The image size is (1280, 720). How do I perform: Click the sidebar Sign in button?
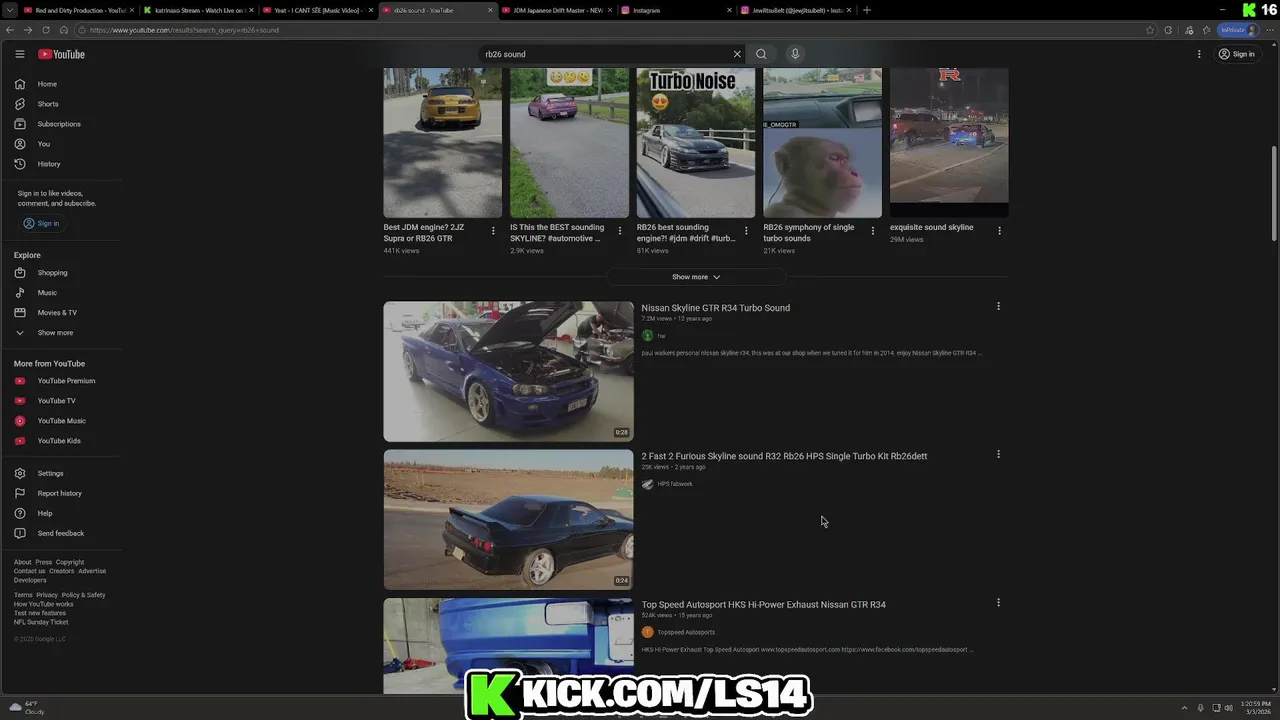point(41,223)
